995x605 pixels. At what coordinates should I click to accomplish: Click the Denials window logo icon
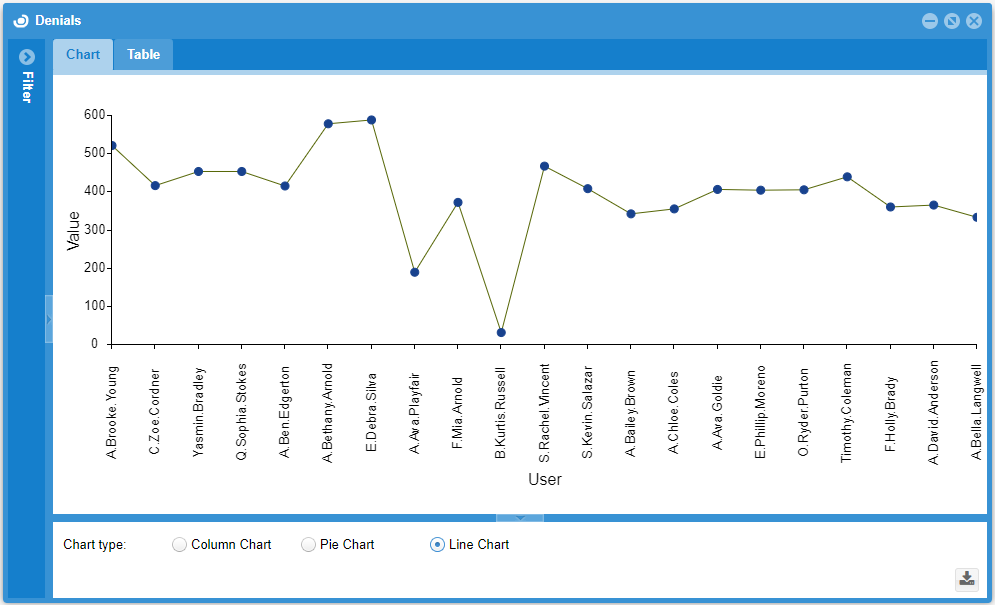[20, 20]
